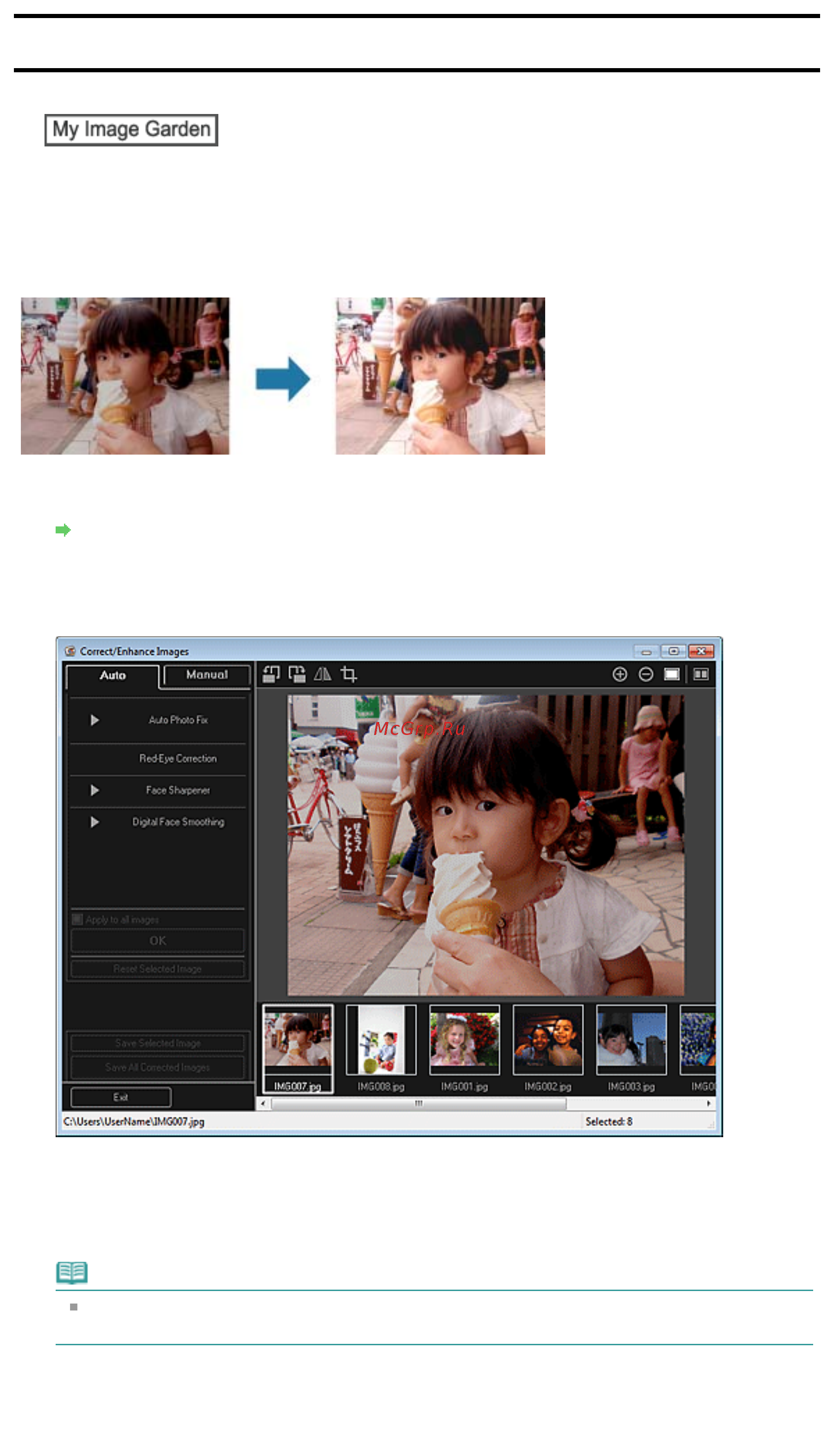Expand the Face Sharpener arrow

(x=95, y=790)
